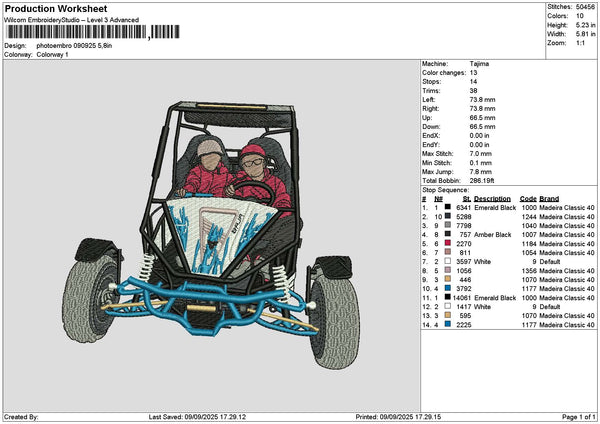
Task: Select the St. column header
Action: tap(467, 199)
